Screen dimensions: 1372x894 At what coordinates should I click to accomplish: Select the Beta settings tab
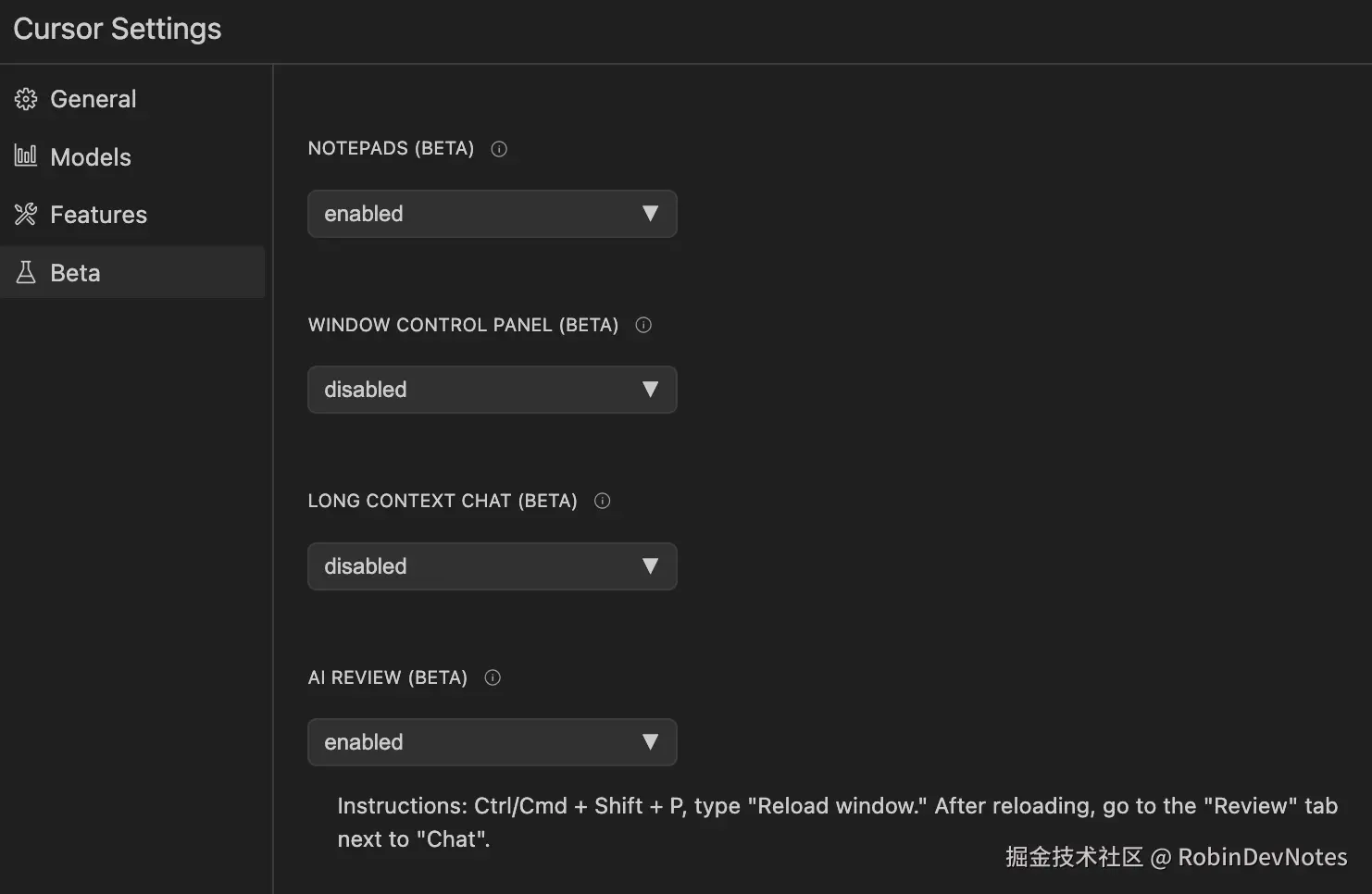[132, 272]
